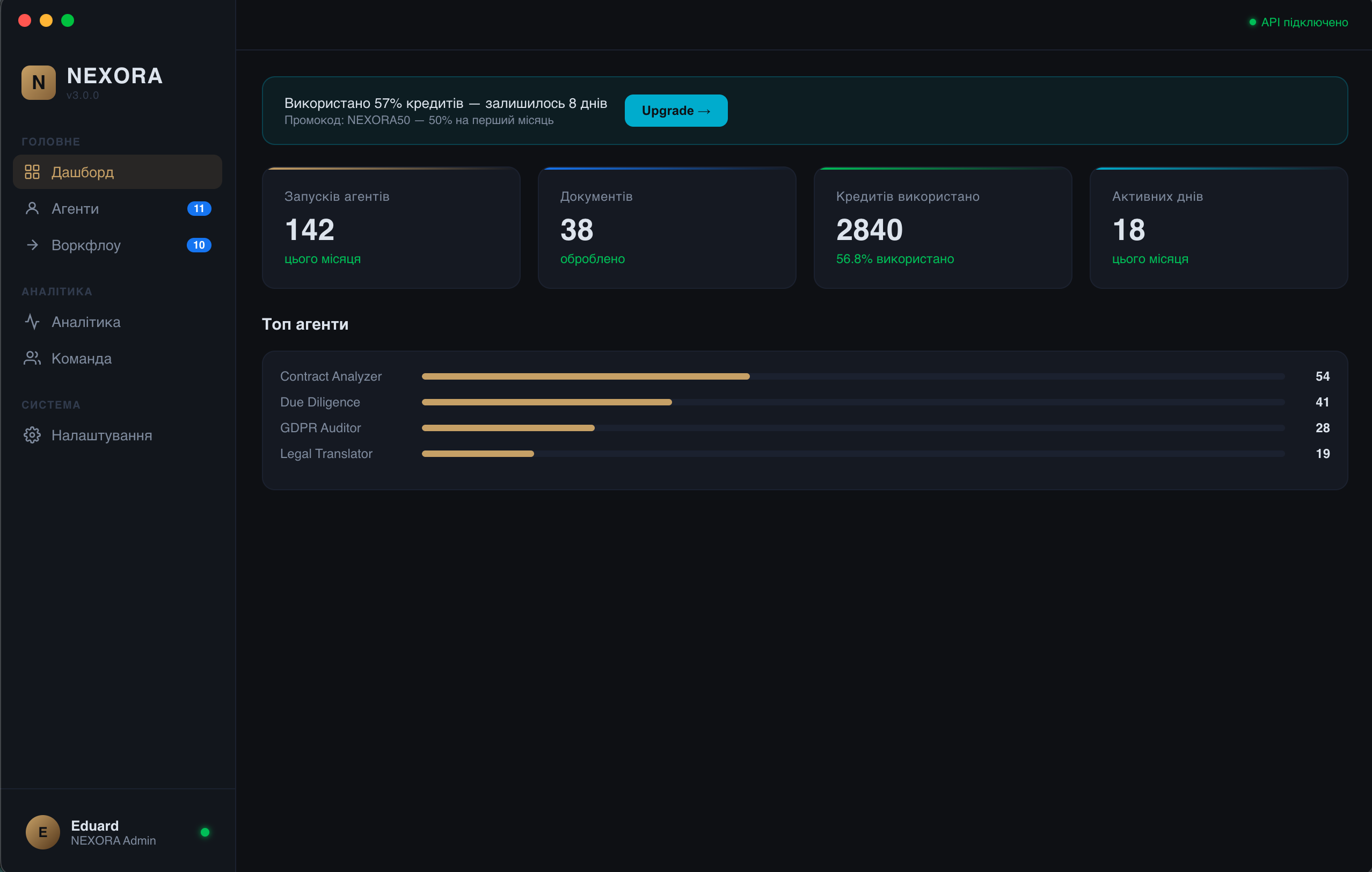Click the green macOS fullscreen window button

68,20
